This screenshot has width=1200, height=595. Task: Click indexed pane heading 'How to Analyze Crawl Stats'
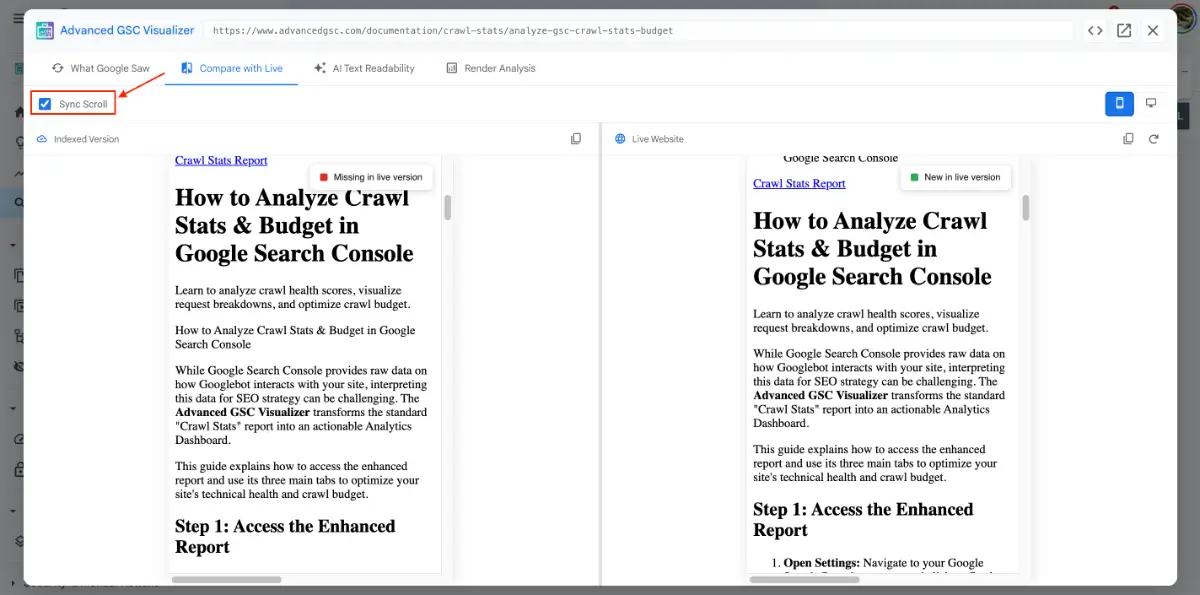point(294,225)
